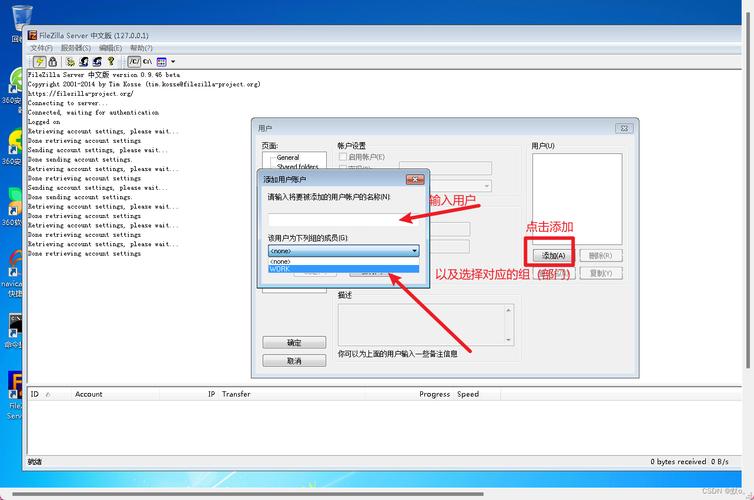Choose WORK from the group dropdown list
Viewport: 754px width, 500px height.
343,269
